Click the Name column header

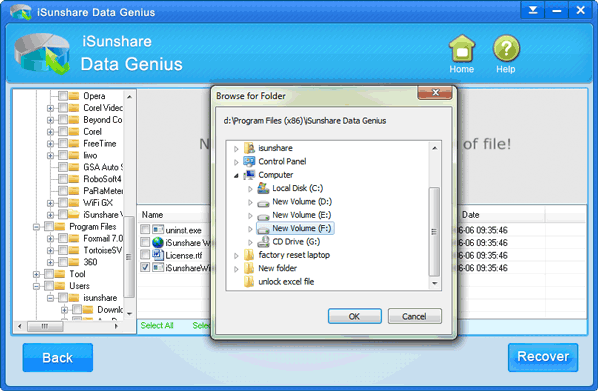(153, 215)
